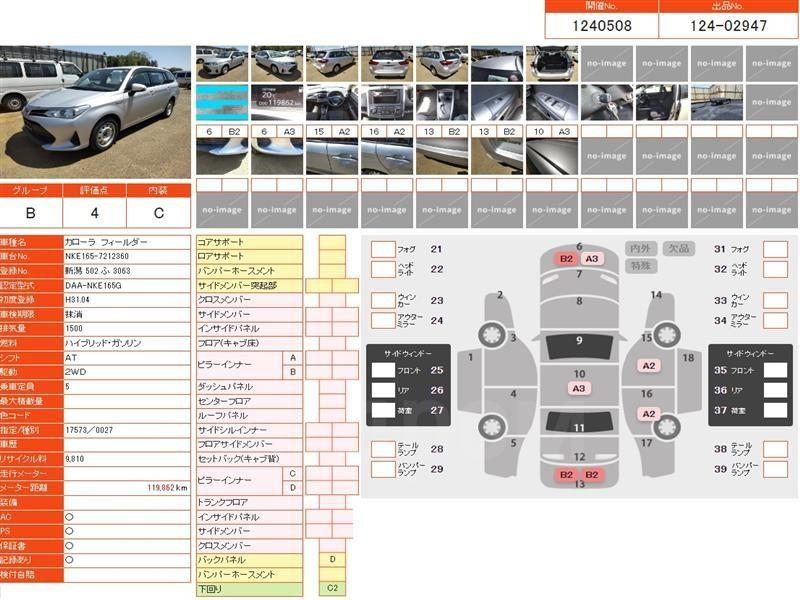Open the damage photo labeled 10 A3

coord(552,156)
